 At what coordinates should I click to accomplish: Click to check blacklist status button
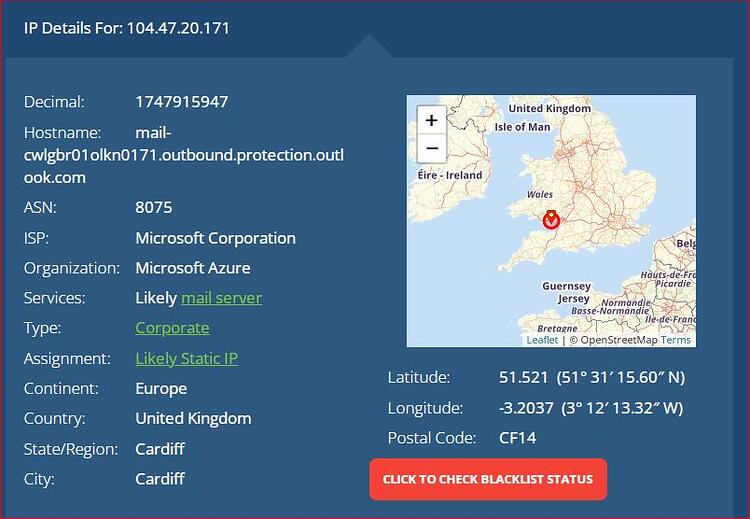click(x=488, y=479)
